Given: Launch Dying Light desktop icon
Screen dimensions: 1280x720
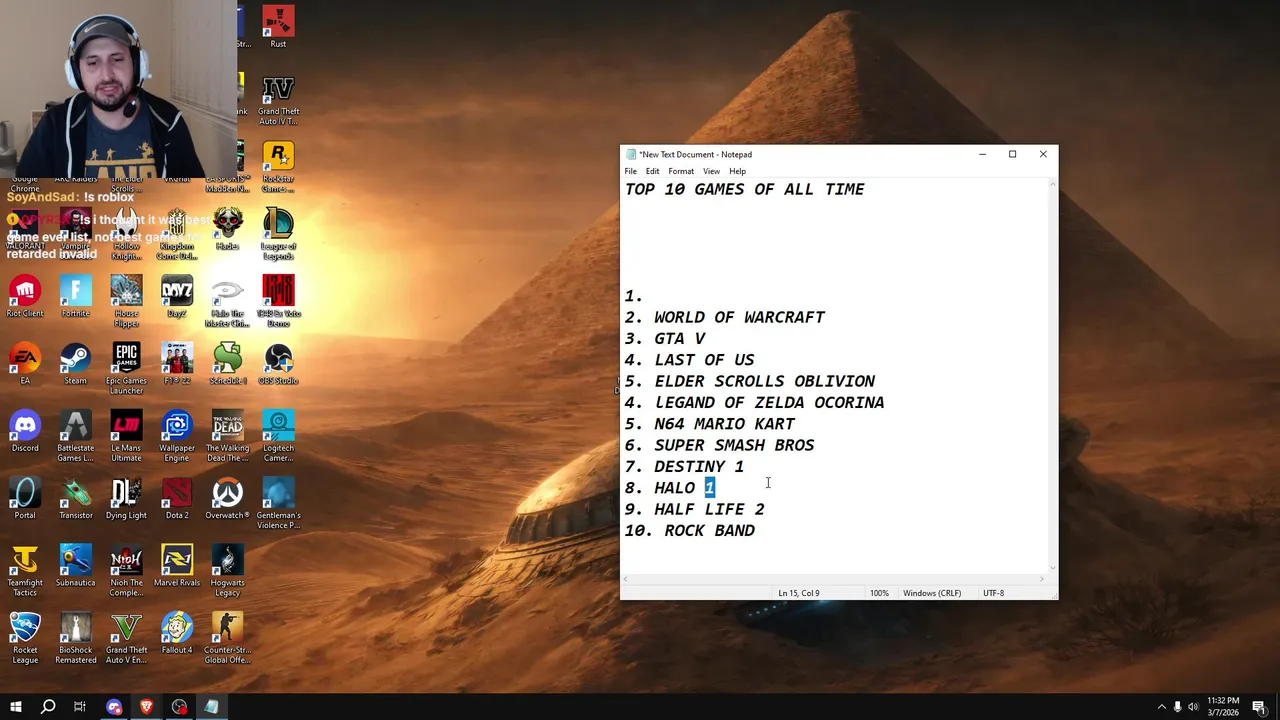Looking at the screenshot, I should tap(126, 499).
